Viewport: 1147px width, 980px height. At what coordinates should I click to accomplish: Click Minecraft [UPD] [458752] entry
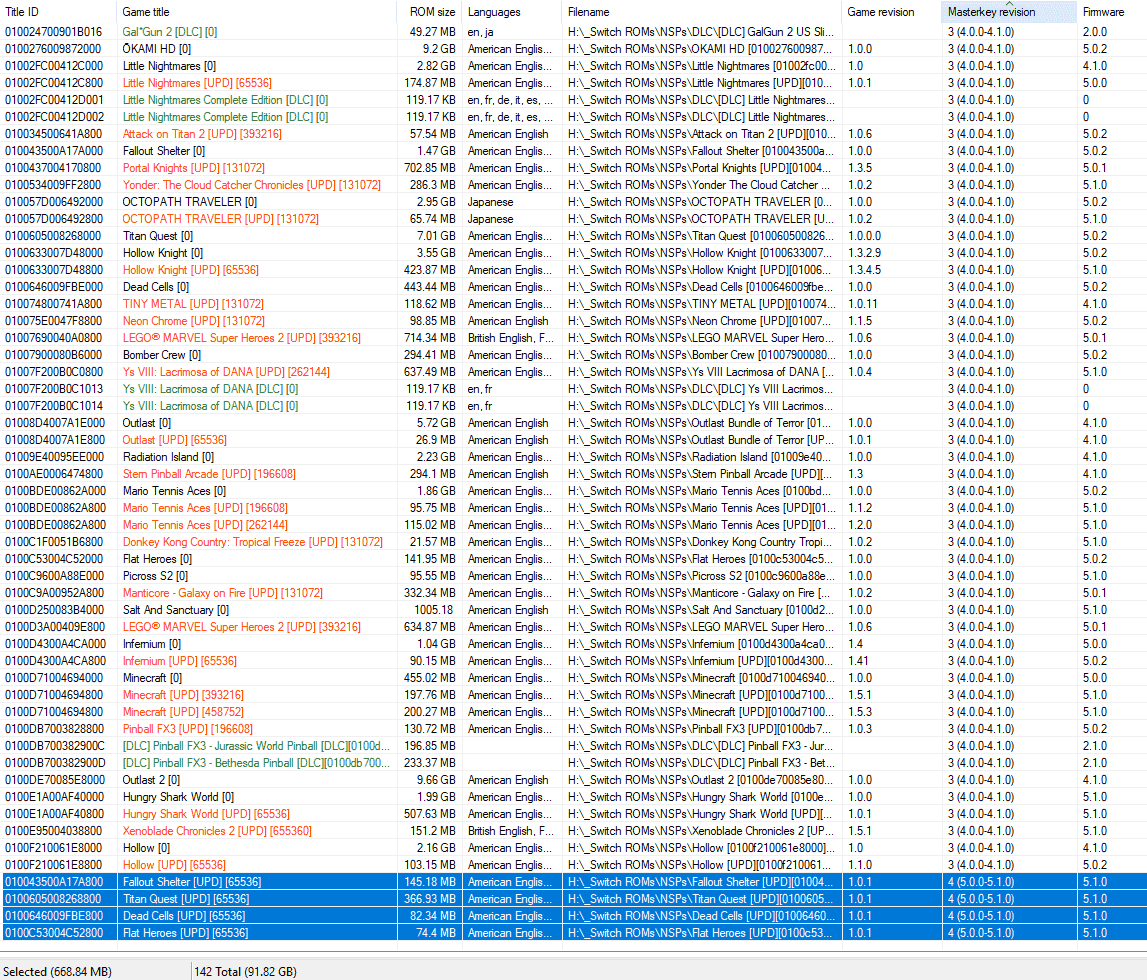point(183,712)
